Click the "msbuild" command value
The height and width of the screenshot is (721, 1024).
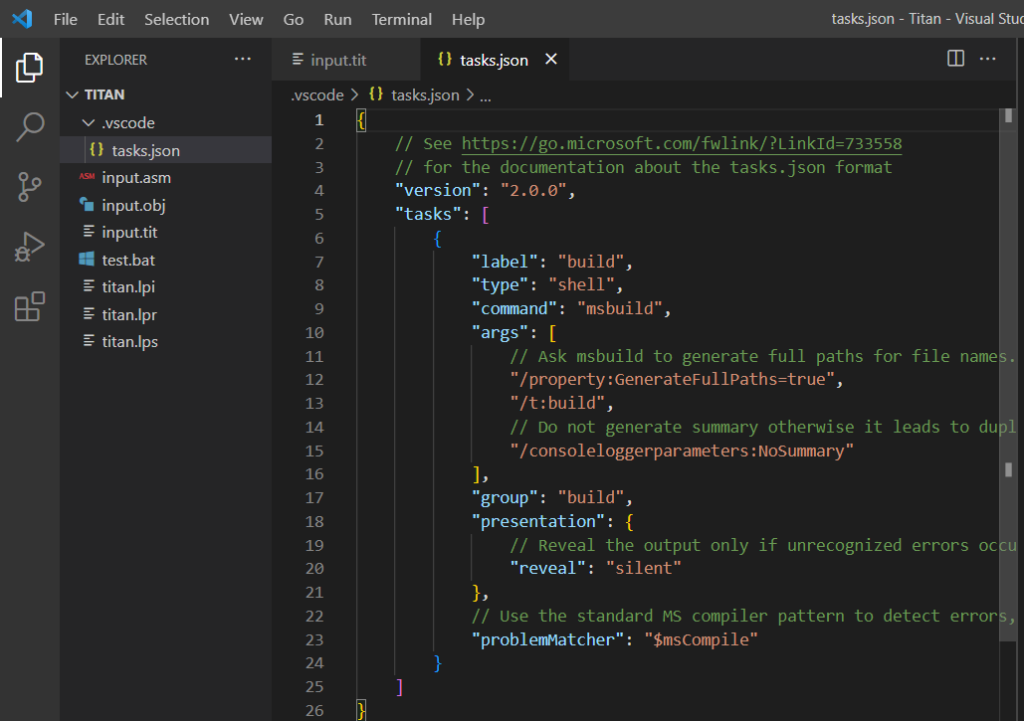point(620,308)
